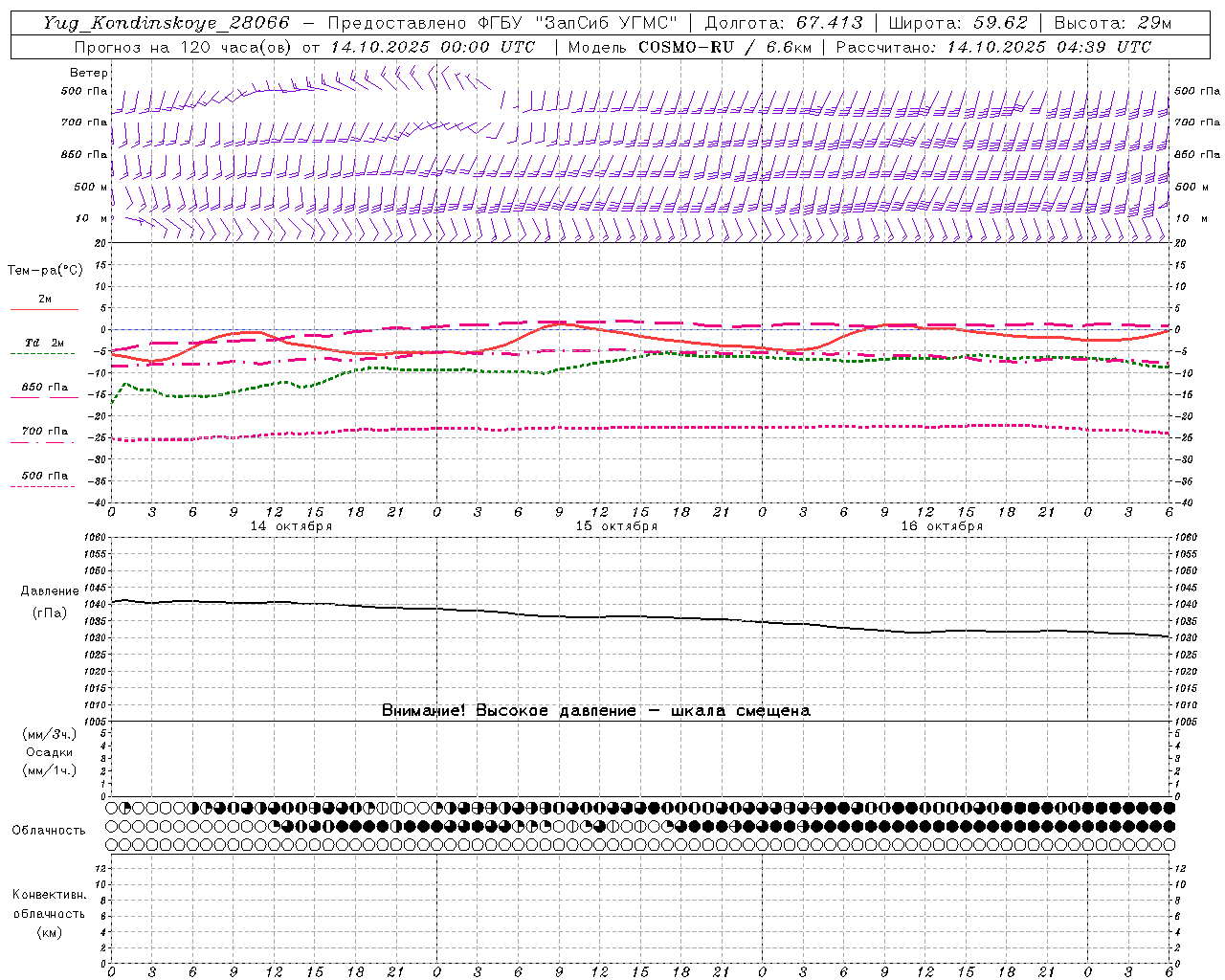Click the 500 гПа temperature legend entry

[45, 476]
